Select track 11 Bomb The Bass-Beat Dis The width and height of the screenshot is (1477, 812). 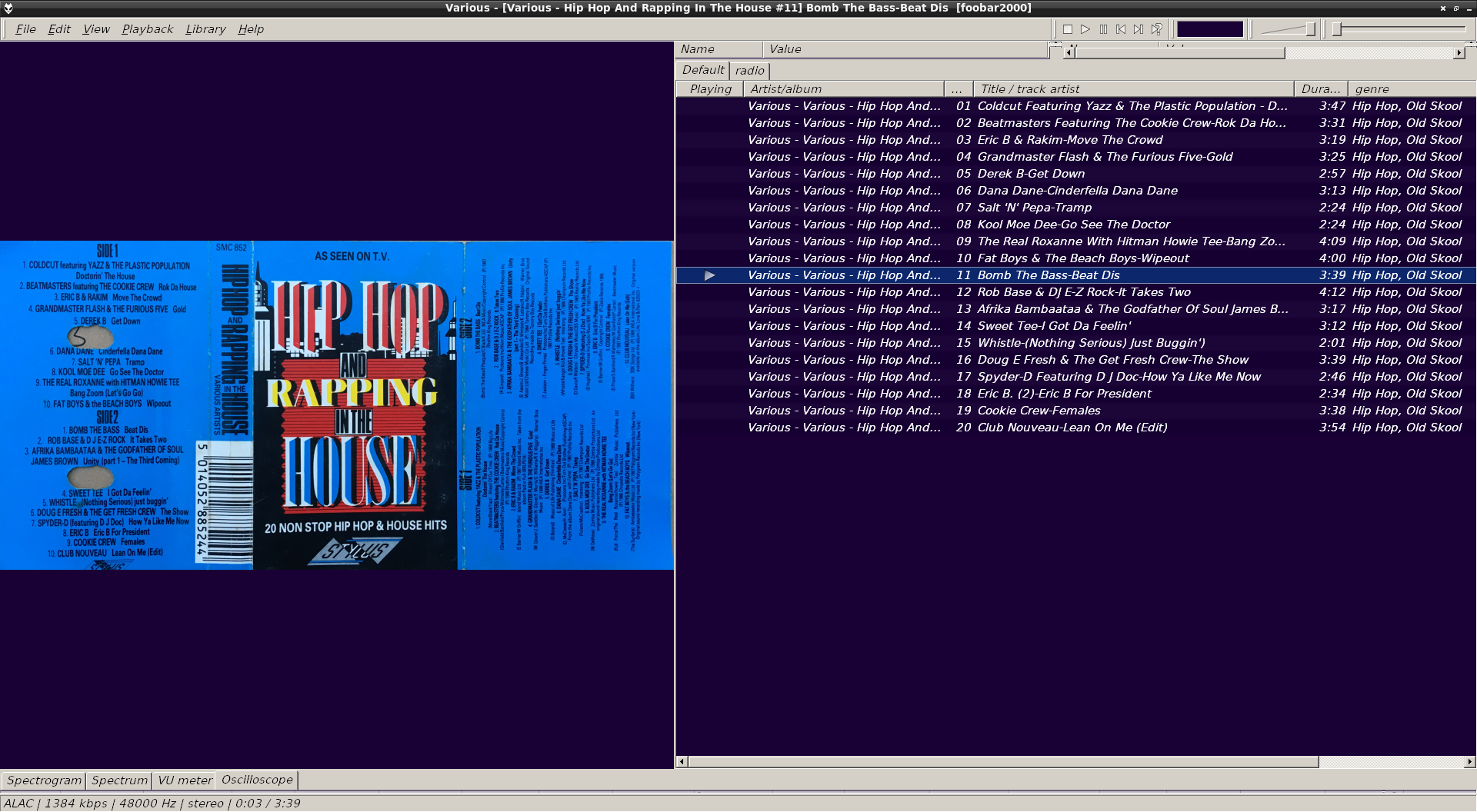pos(1076,275)
